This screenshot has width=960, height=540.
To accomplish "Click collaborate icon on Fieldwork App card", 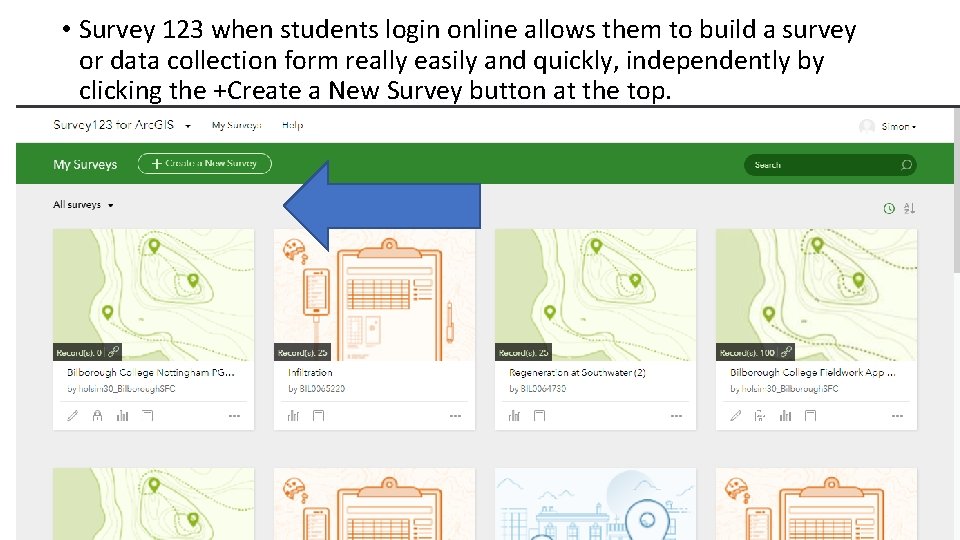I will (x=760, y=416).
